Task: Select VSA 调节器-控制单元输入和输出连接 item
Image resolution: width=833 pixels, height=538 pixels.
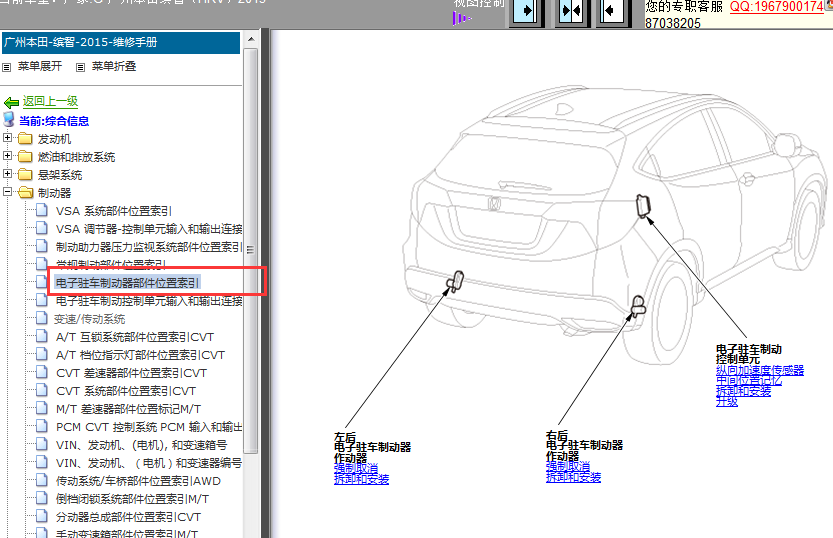Action: tap(149, 229)
